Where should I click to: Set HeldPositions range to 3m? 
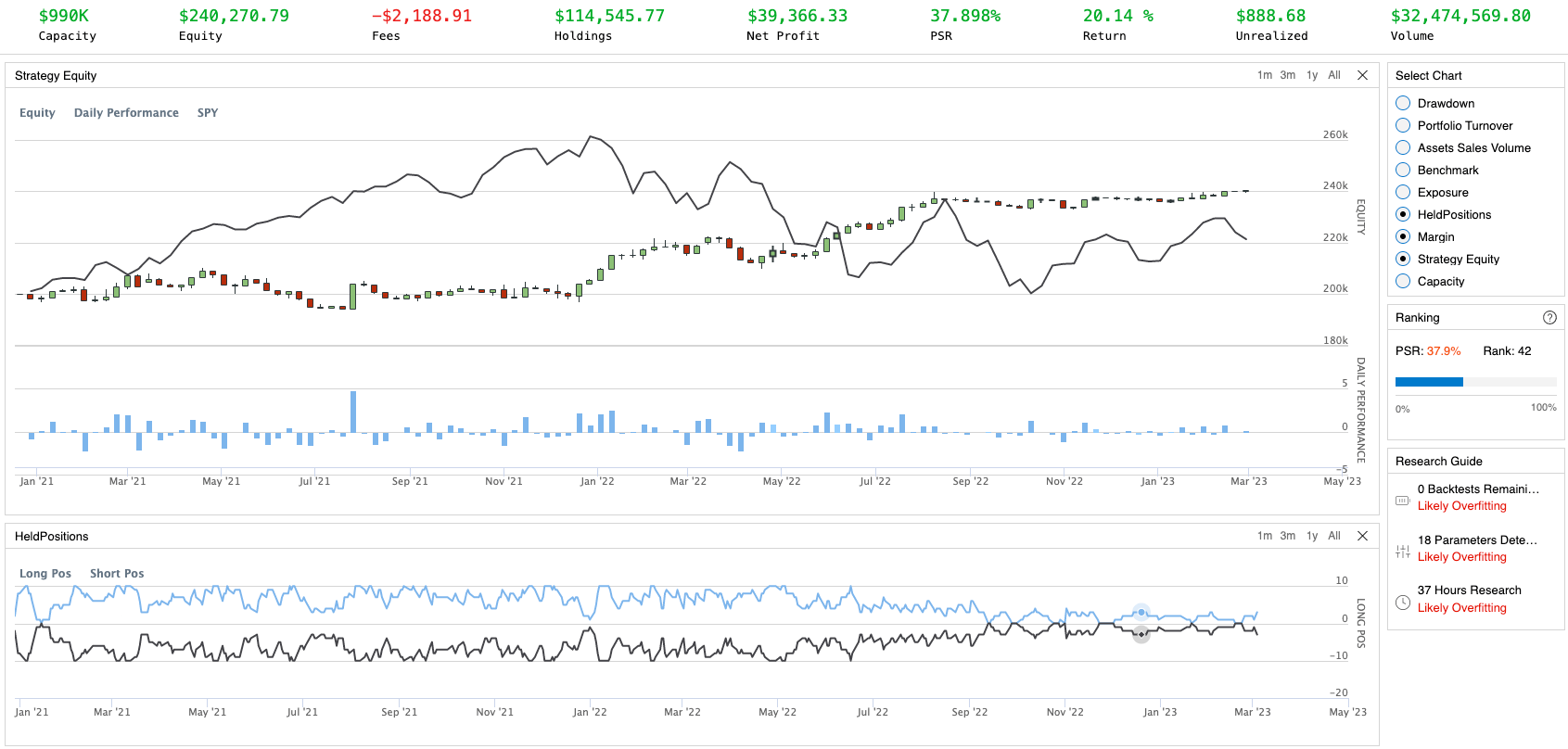(1288, 536)
